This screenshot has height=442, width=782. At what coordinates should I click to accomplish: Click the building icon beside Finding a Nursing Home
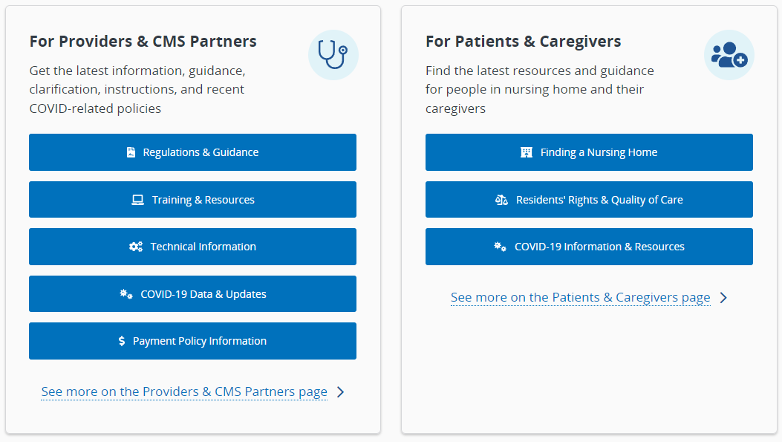tap(526, 153)
